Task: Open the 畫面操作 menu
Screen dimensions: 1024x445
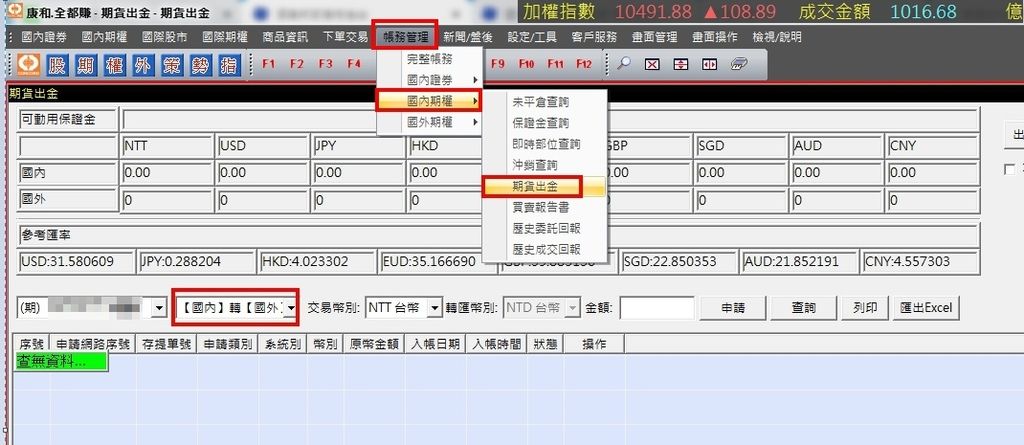Action: coord(714,37)
